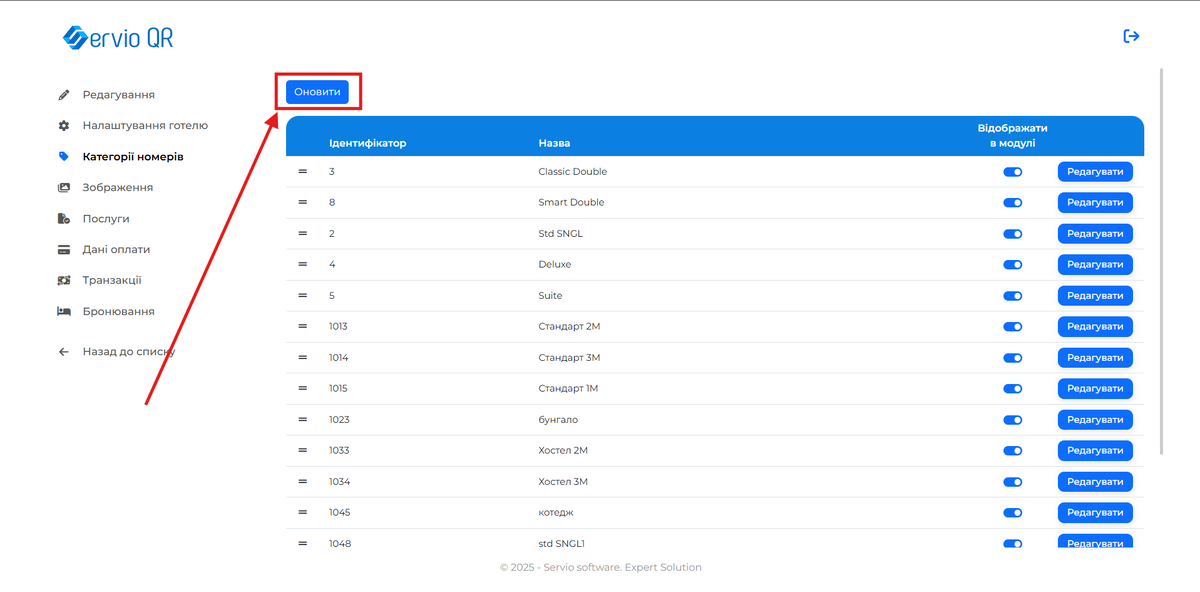
Task: Disable module display for Deluxe category
Action: pos(1012,265)
